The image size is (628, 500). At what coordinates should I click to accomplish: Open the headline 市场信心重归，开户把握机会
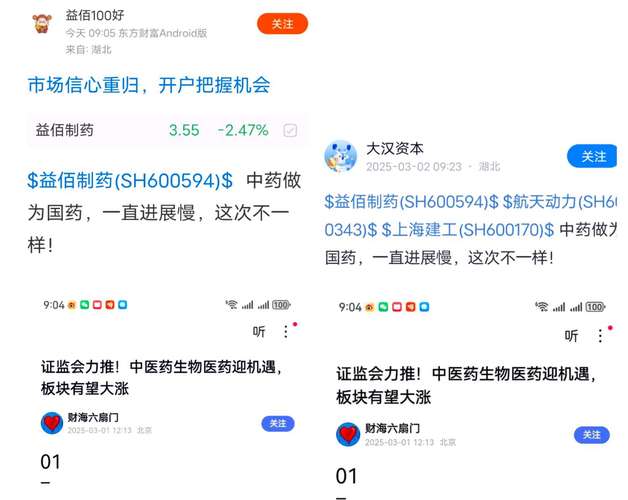[x=149, y=85]
